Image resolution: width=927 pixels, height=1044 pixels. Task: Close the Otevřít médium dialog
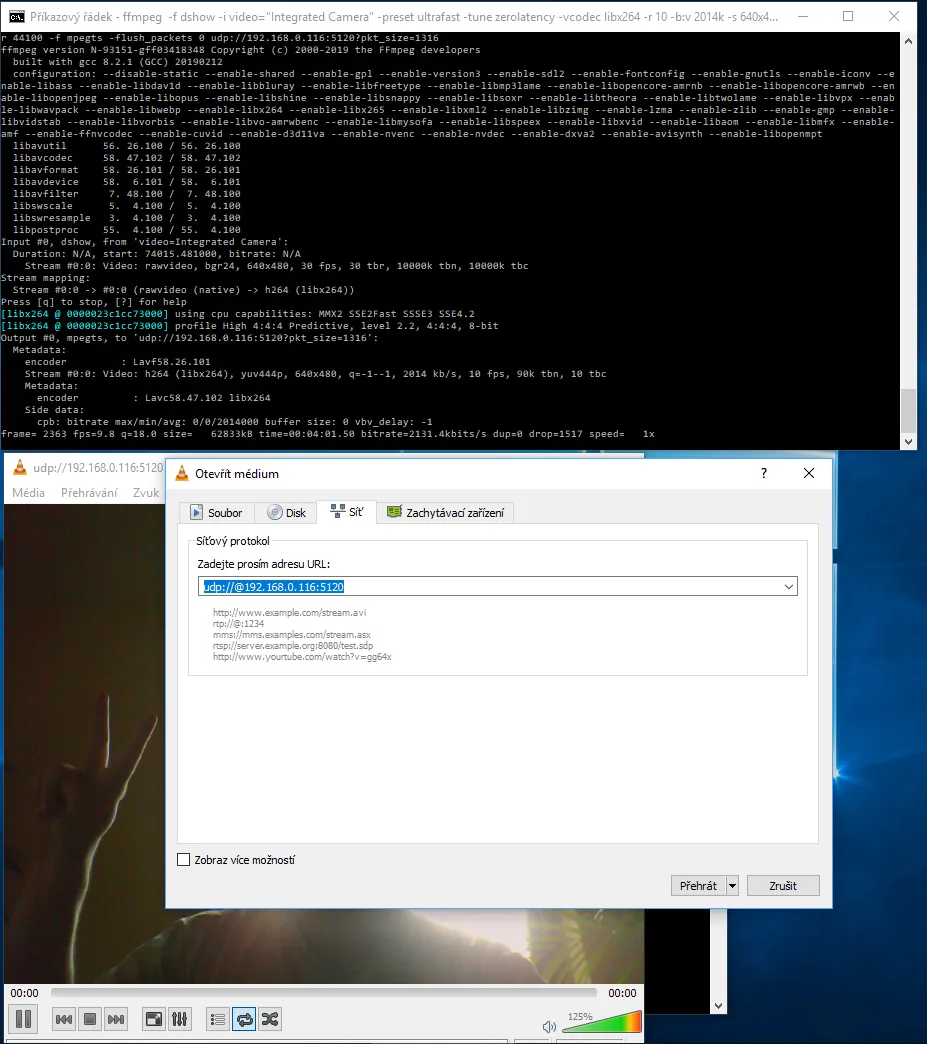[809, 473]
